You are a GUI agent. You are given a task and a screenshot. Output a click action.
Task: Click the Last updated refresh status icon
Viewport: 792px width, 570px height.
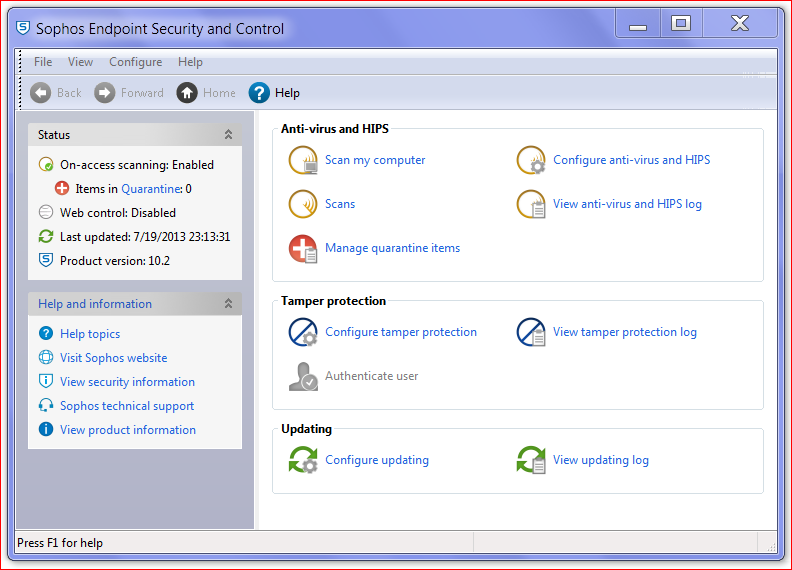tap(46, 236)
